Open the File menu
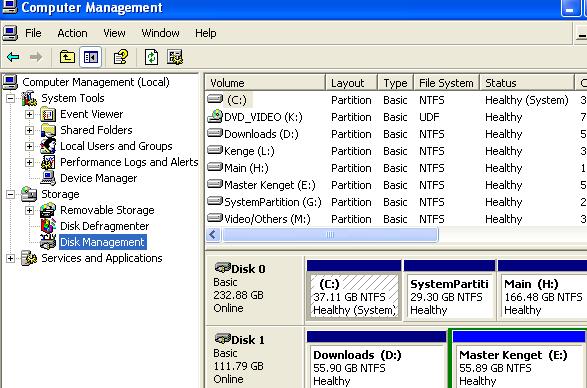587x388 pixels. pos(33,33)
